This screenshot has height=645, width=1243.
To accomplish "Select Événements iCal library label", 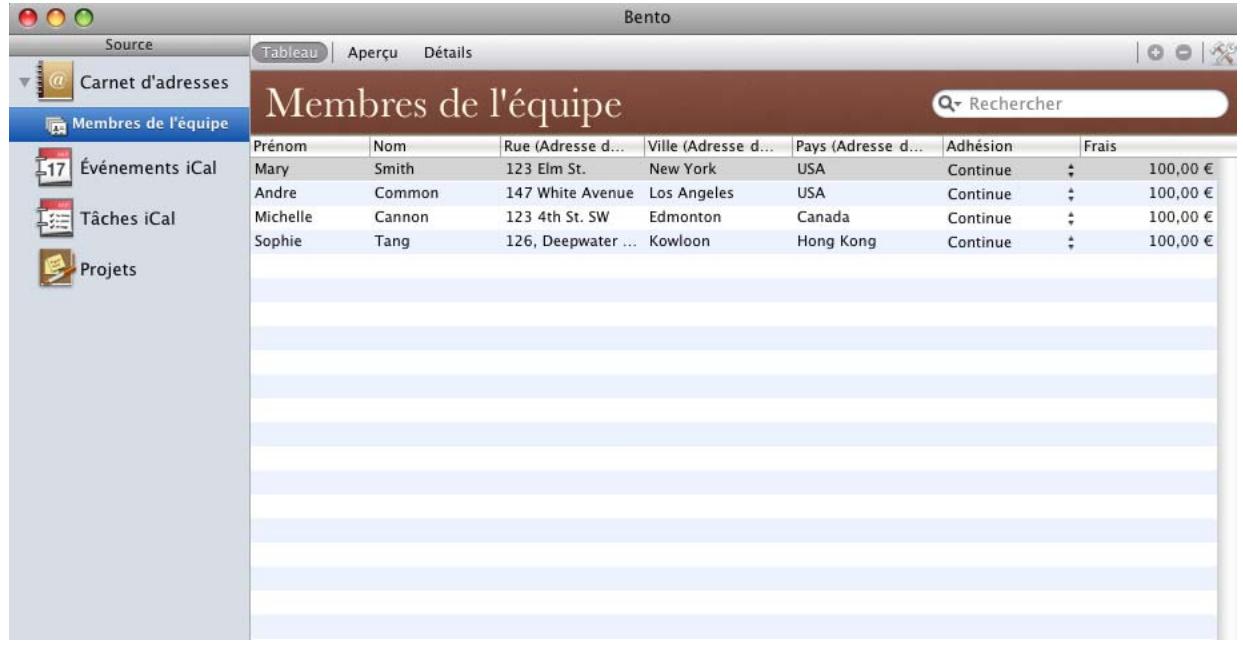I will (148, 167).
